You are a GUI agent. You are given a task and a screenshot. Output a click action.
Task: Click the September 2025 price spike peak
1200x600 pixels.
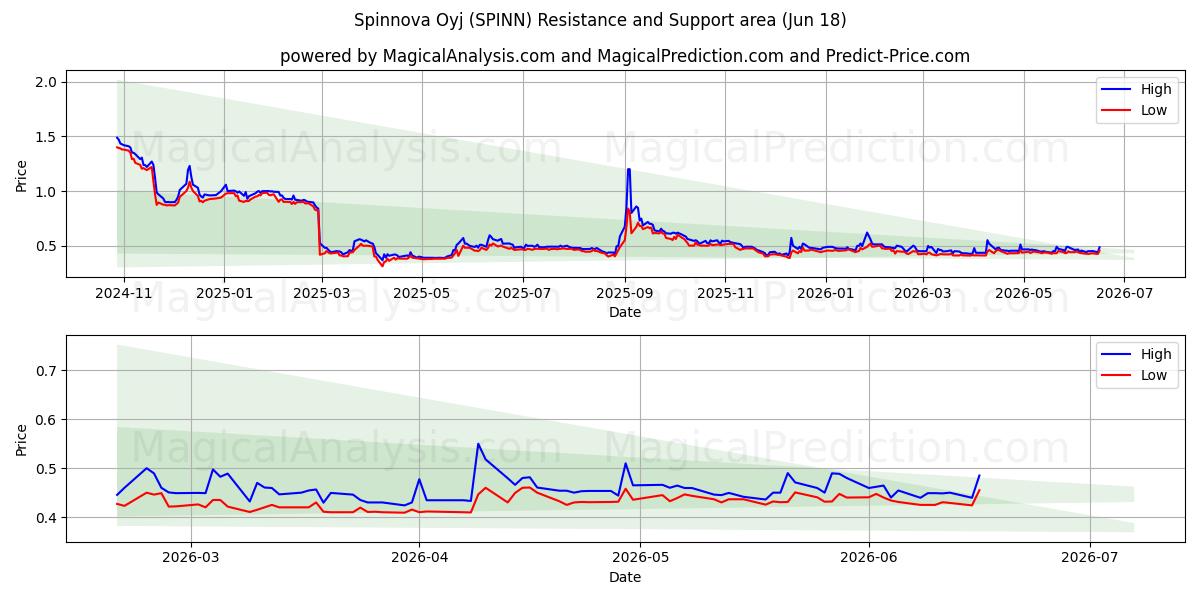(628, 169)
